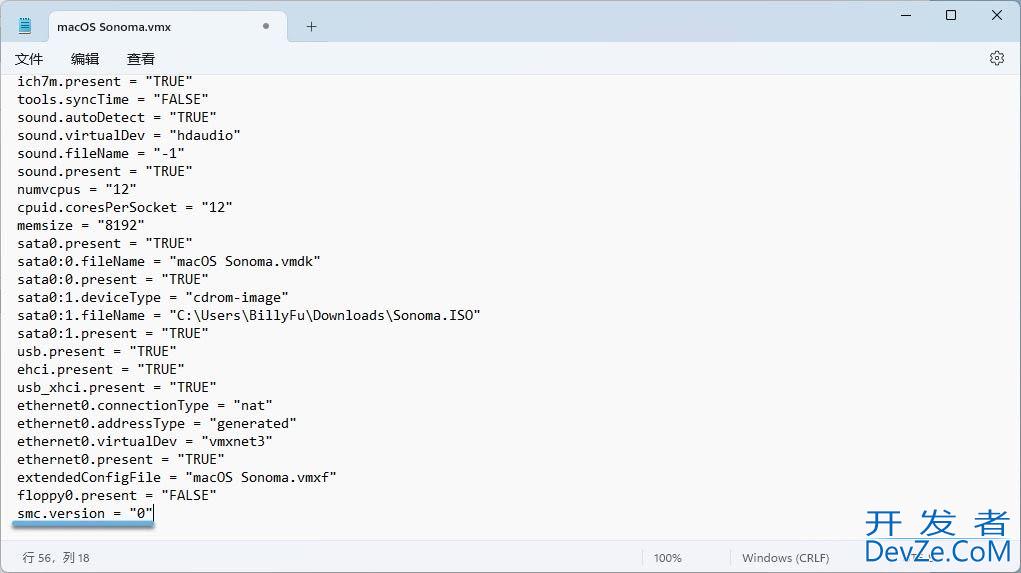The height and width of the screenshot is (573, 1021).
Task: Open Notepad settings gear icon
Action: 997,58
